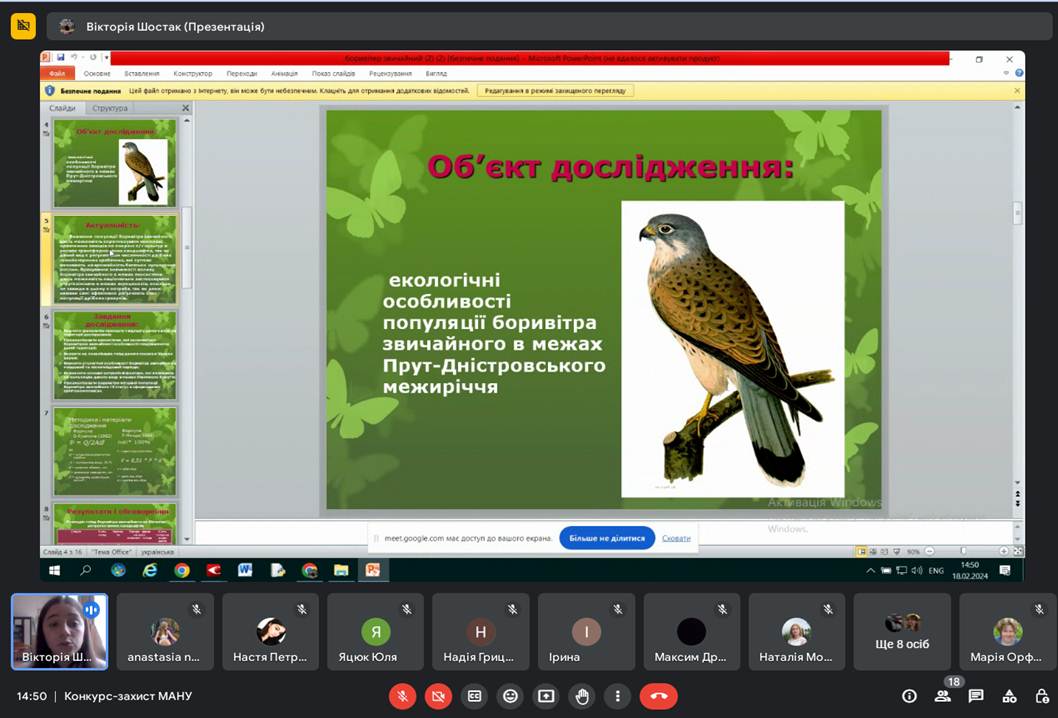Select Normal view icon in PowerPoint status bar
The width and height of the screenshot is (1058, 718).
coord(860,551)
